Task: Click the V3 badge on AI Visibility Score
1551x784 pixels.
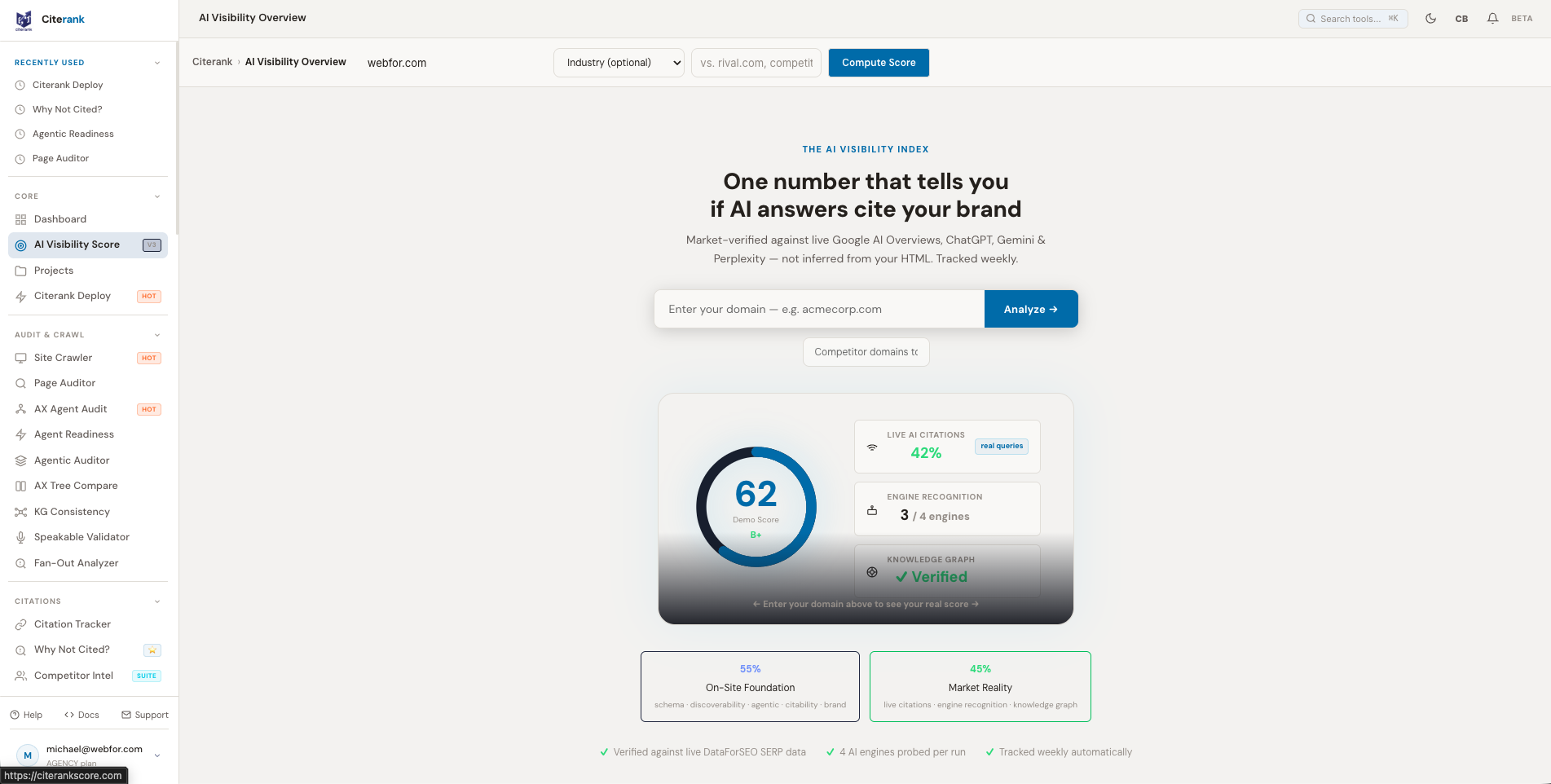Action: coord(152,244)
